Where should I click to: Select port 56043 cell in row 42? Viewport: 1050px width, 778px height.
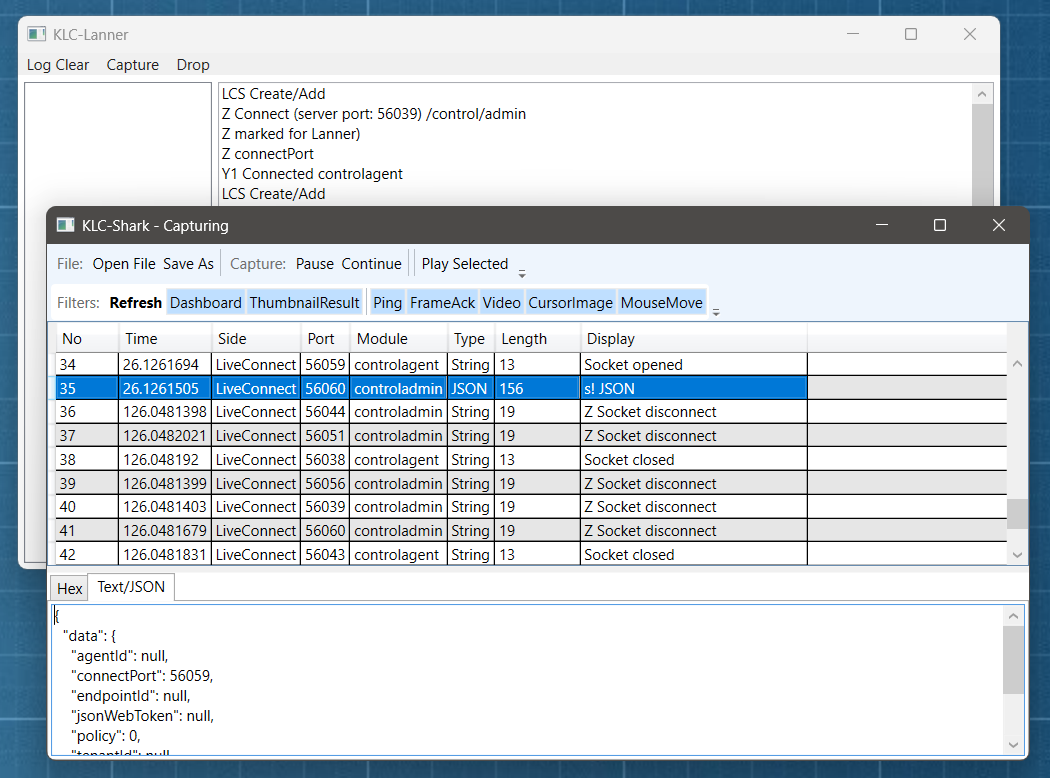click(325, 554)
